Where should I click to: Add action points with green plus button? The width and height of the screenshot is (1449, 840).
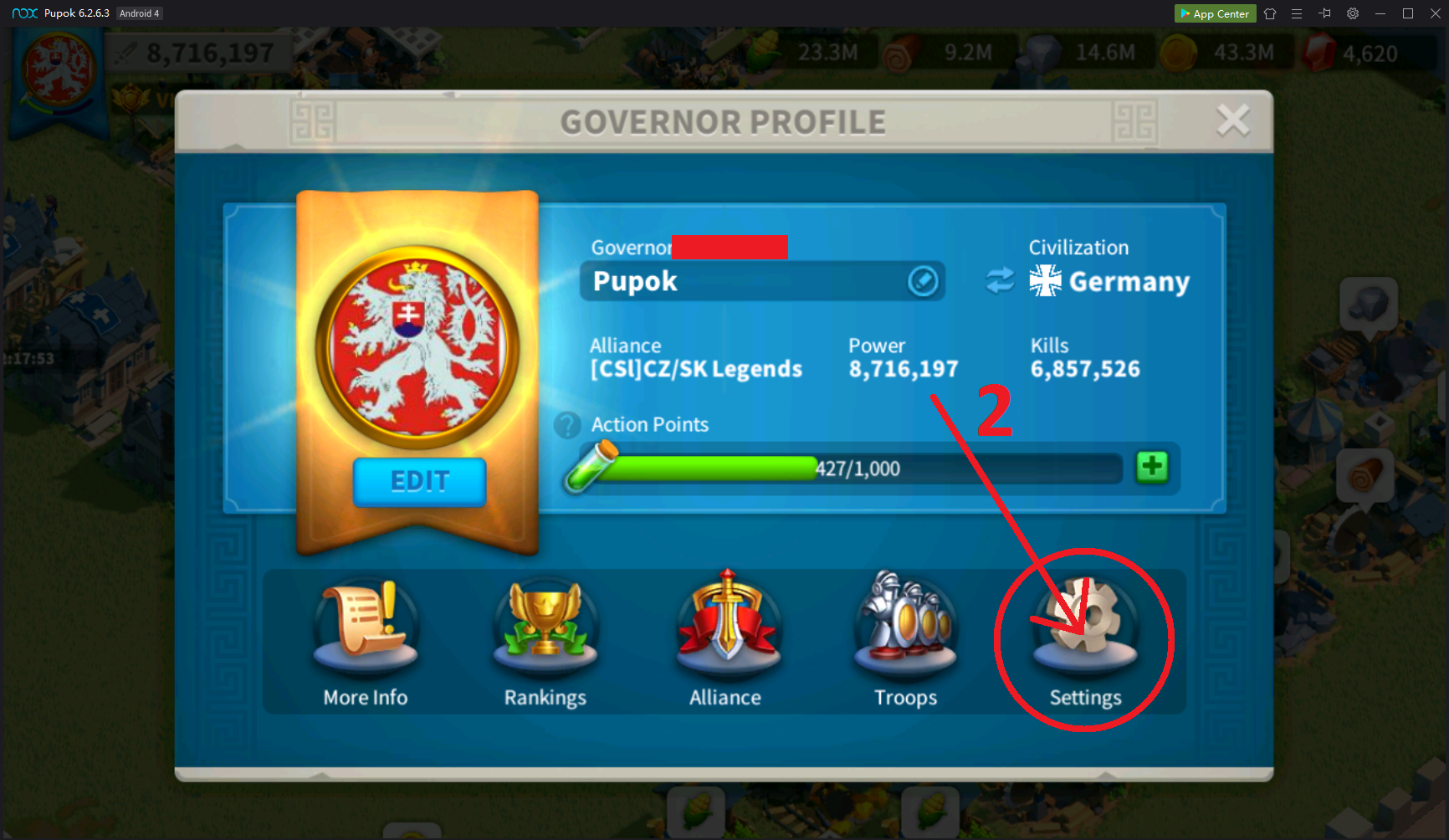(1152, 467)
